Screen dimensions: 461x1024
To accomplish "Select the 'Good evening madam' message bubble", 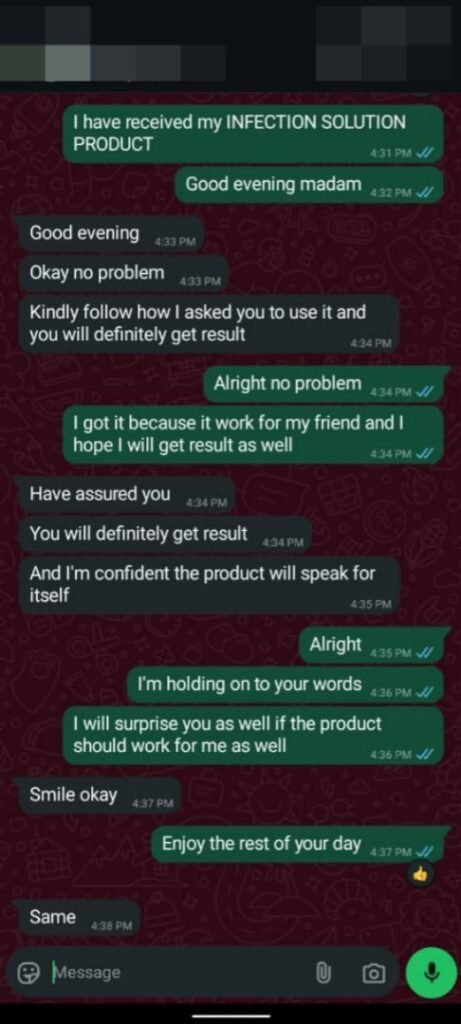I will [309, 185].
